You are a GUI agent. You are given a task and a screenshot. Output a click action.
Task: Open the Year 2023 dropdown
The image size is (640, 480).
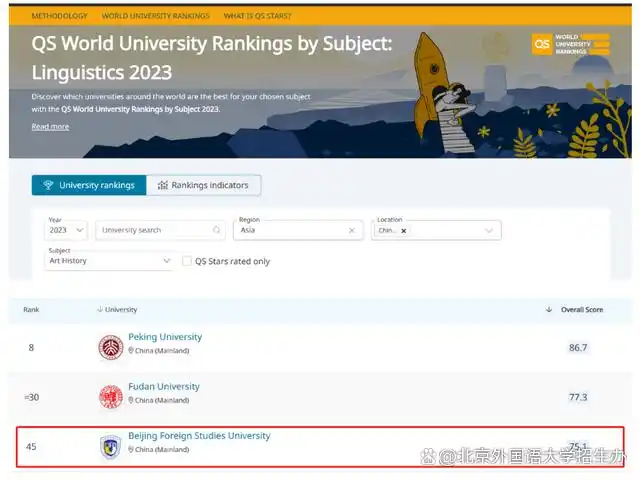tap(66, 230)
